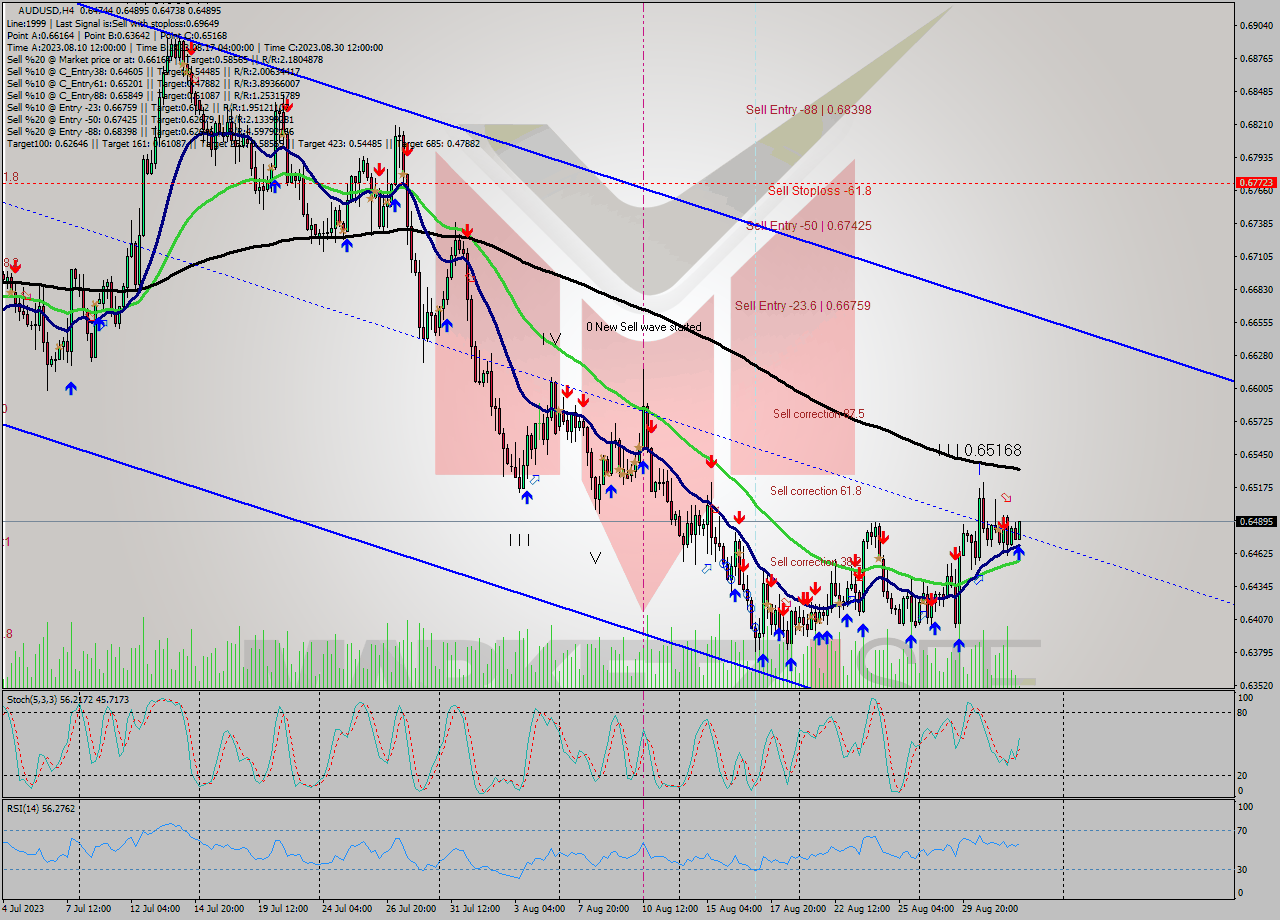Click the '31 Jul 12:00' time label
Image resolution: width=1280 pixels, height=920 pixels.
[x=474, y=908]
